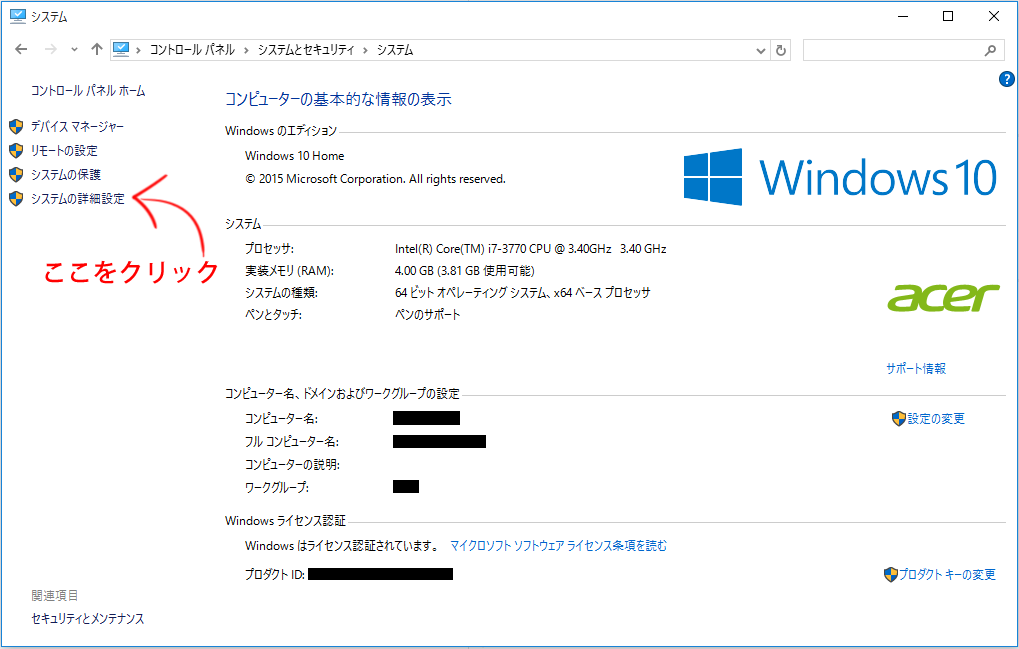1019x649 pixels.
Task: Click the 64 ビット オペレーティング システム value
Action: tap(522, 293)
